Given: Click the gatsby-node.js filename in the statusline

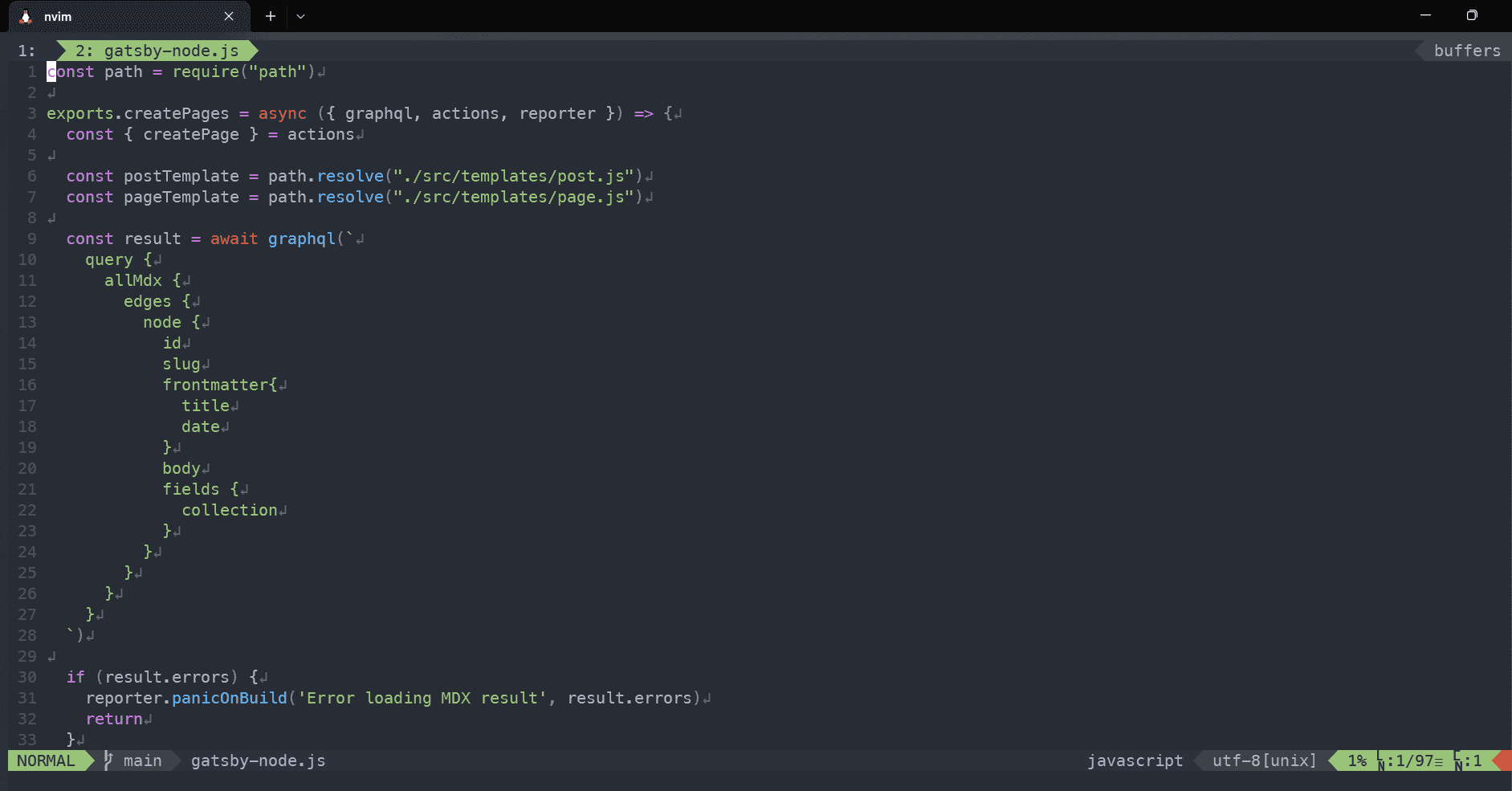Looking at the screenshot, I should tap(258, 760).
